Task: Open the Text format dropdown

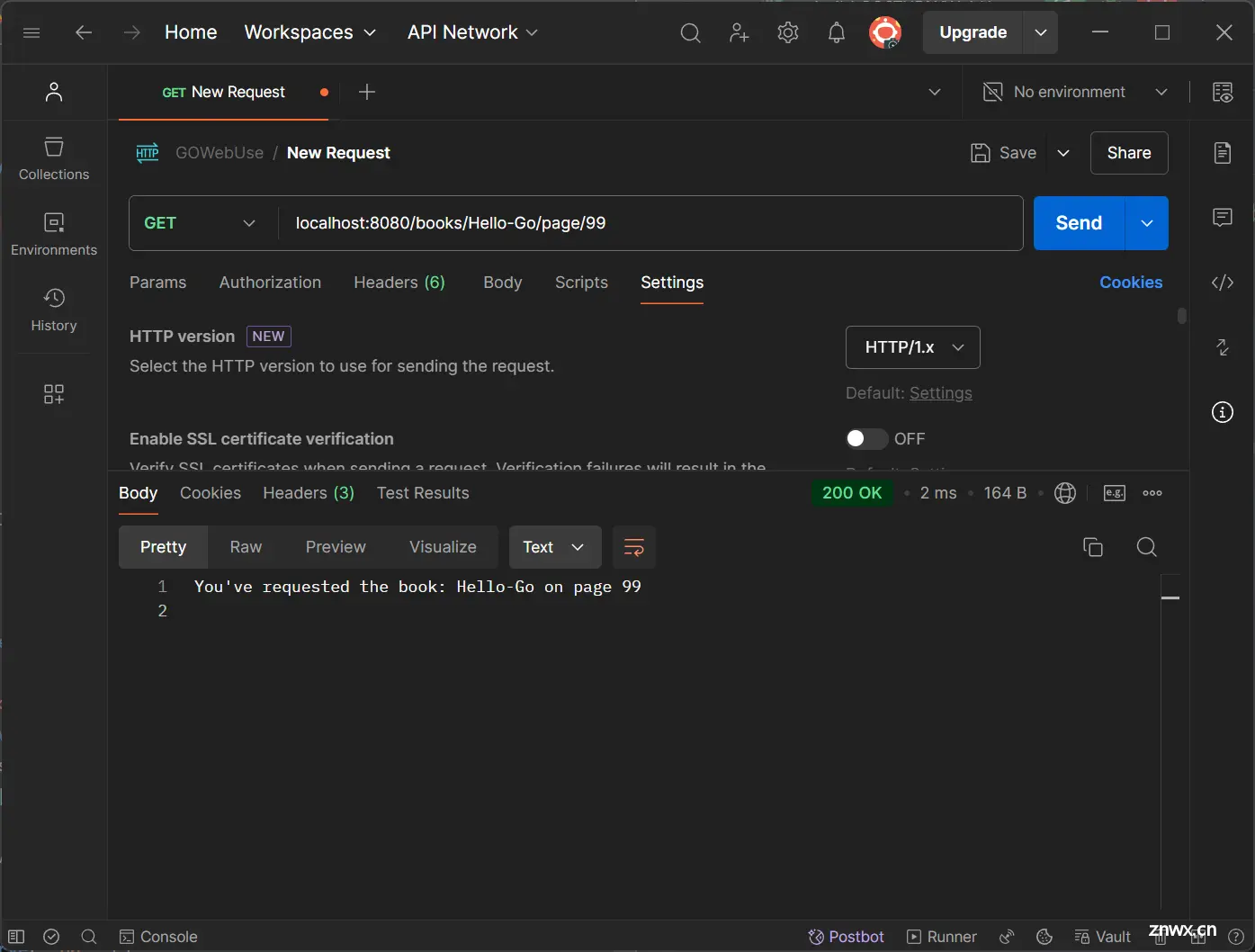Action: point(555,547)
